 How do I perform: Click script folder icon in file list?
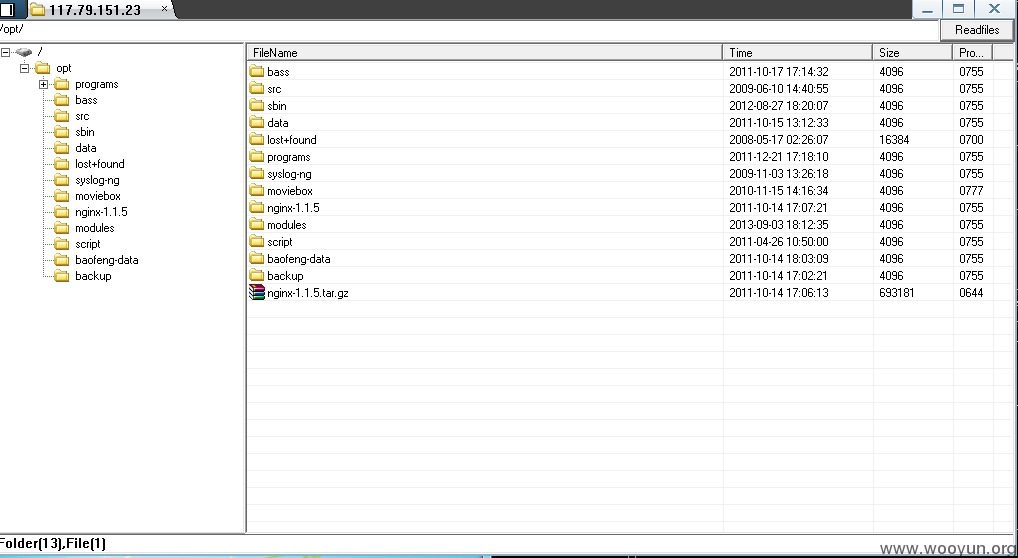[256, 241]
